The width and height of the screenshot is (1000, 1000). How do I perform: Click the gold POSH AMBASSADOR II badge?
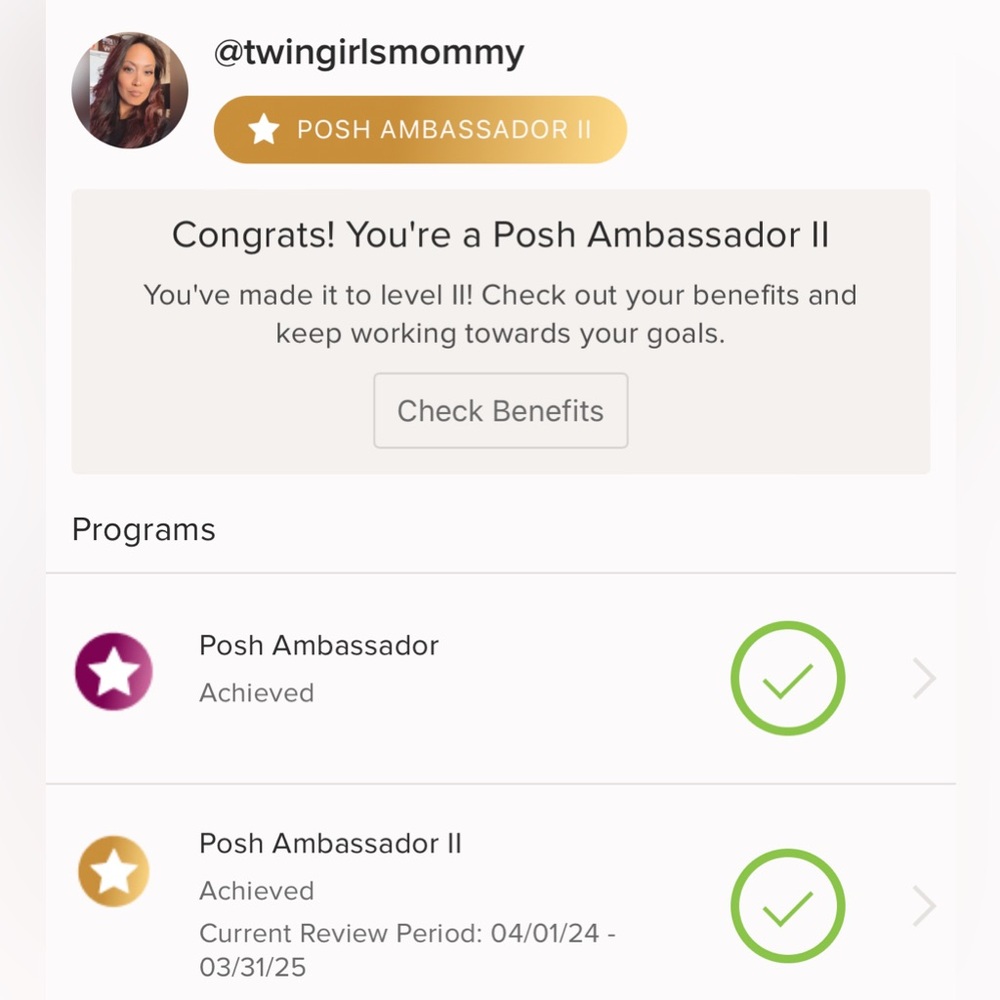point(420,129)
